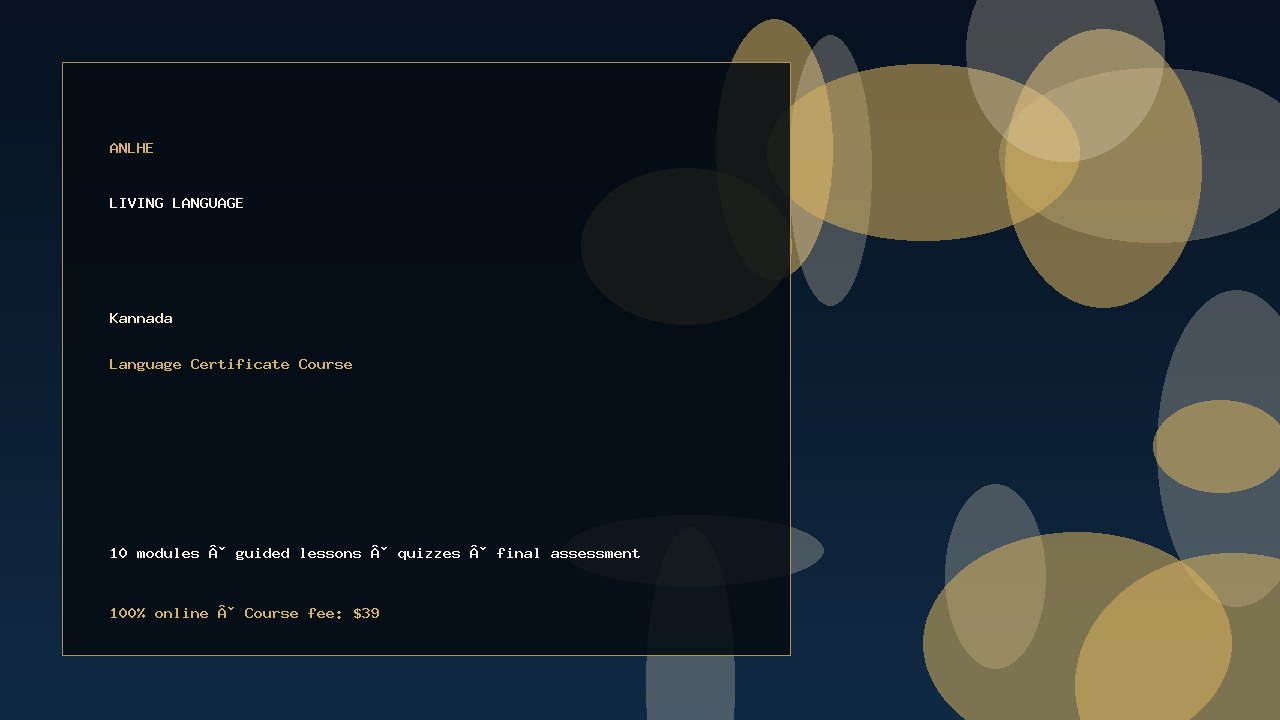
Task: Click the Language Certificate Course subtitle
Action: click(x=231, y=364)
